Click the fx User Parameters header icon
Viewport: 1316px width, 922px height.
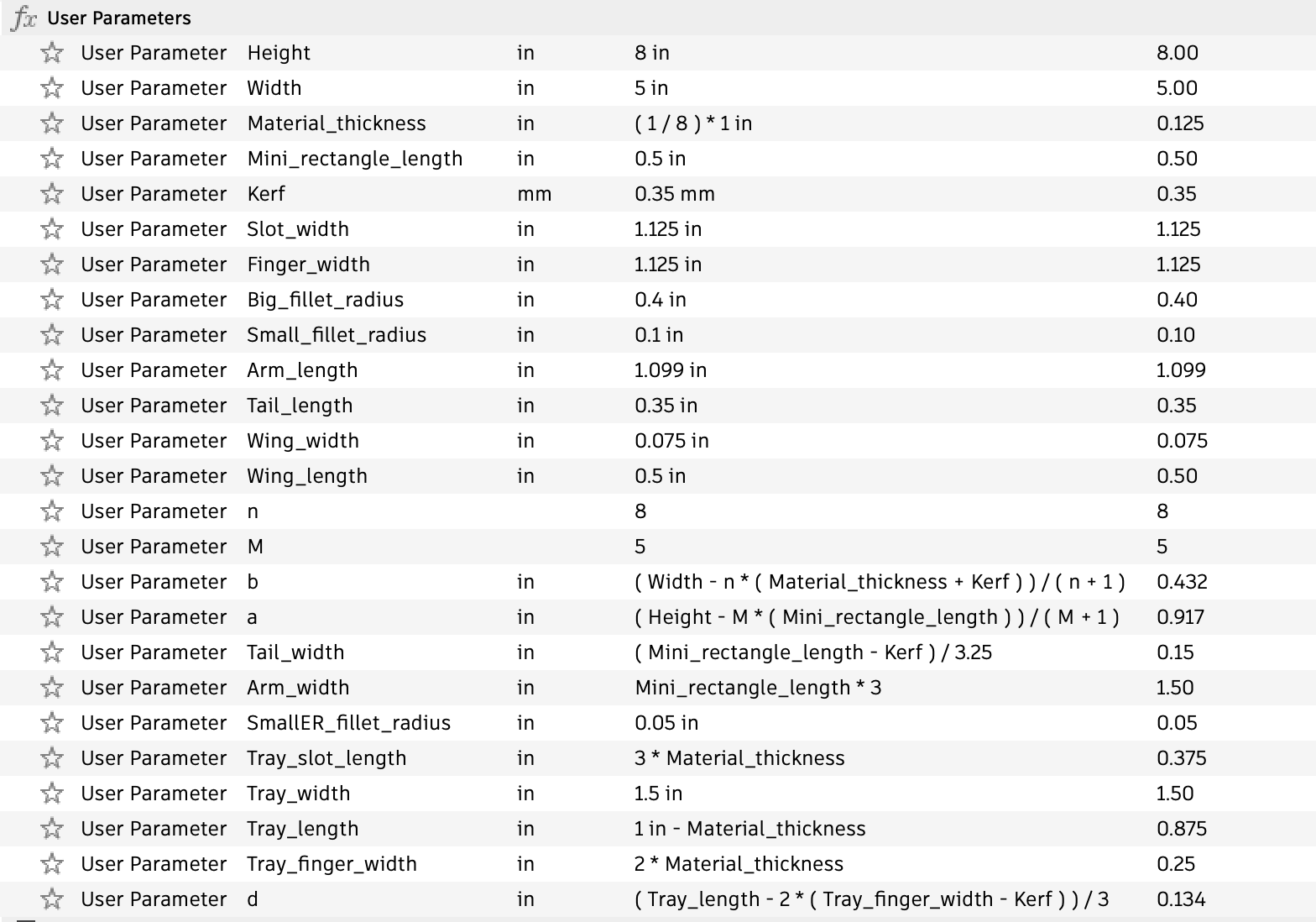tap(24, 18)
